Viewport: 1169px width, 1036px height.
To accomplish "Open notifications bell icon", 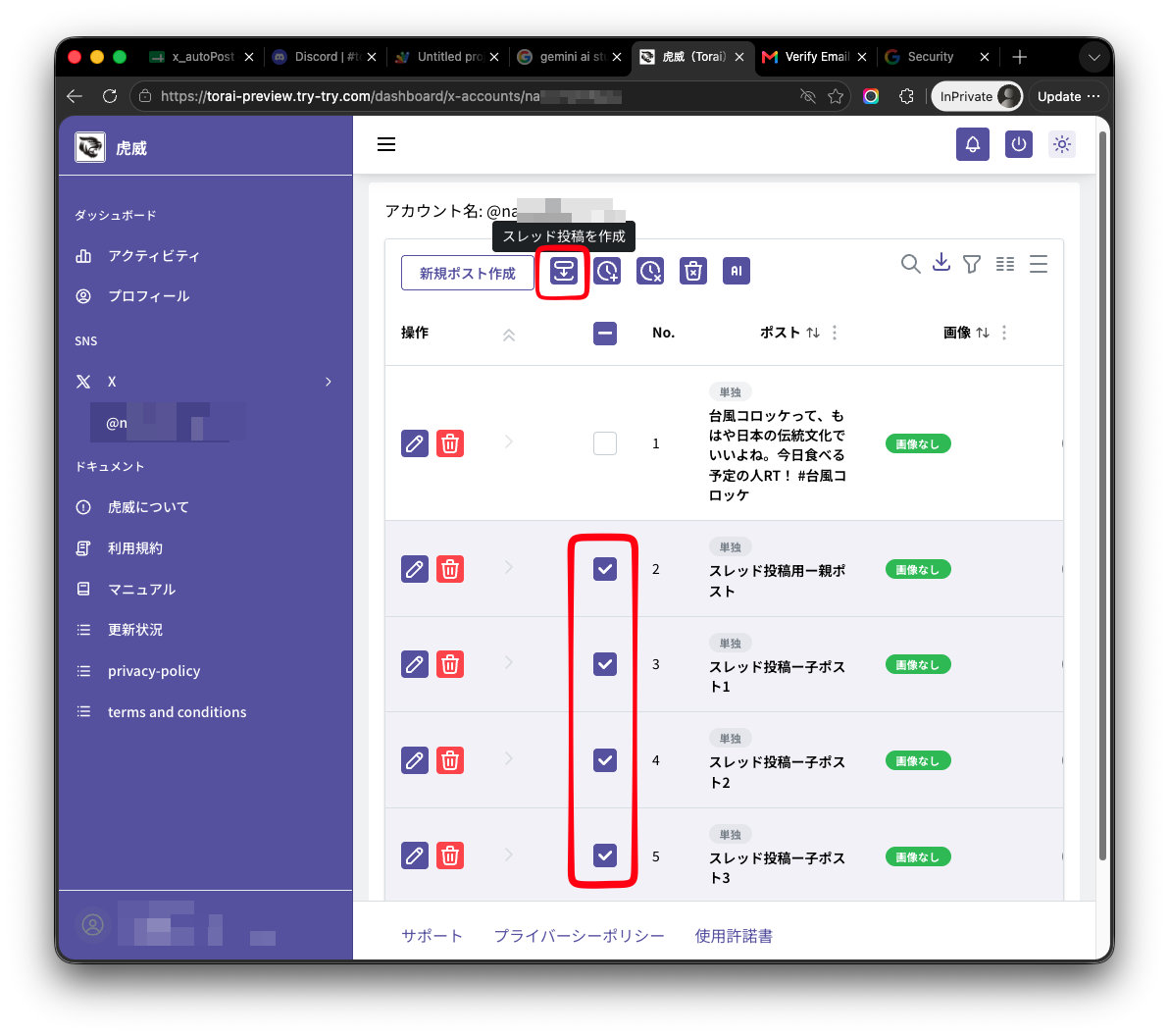I will pos(973,144).
